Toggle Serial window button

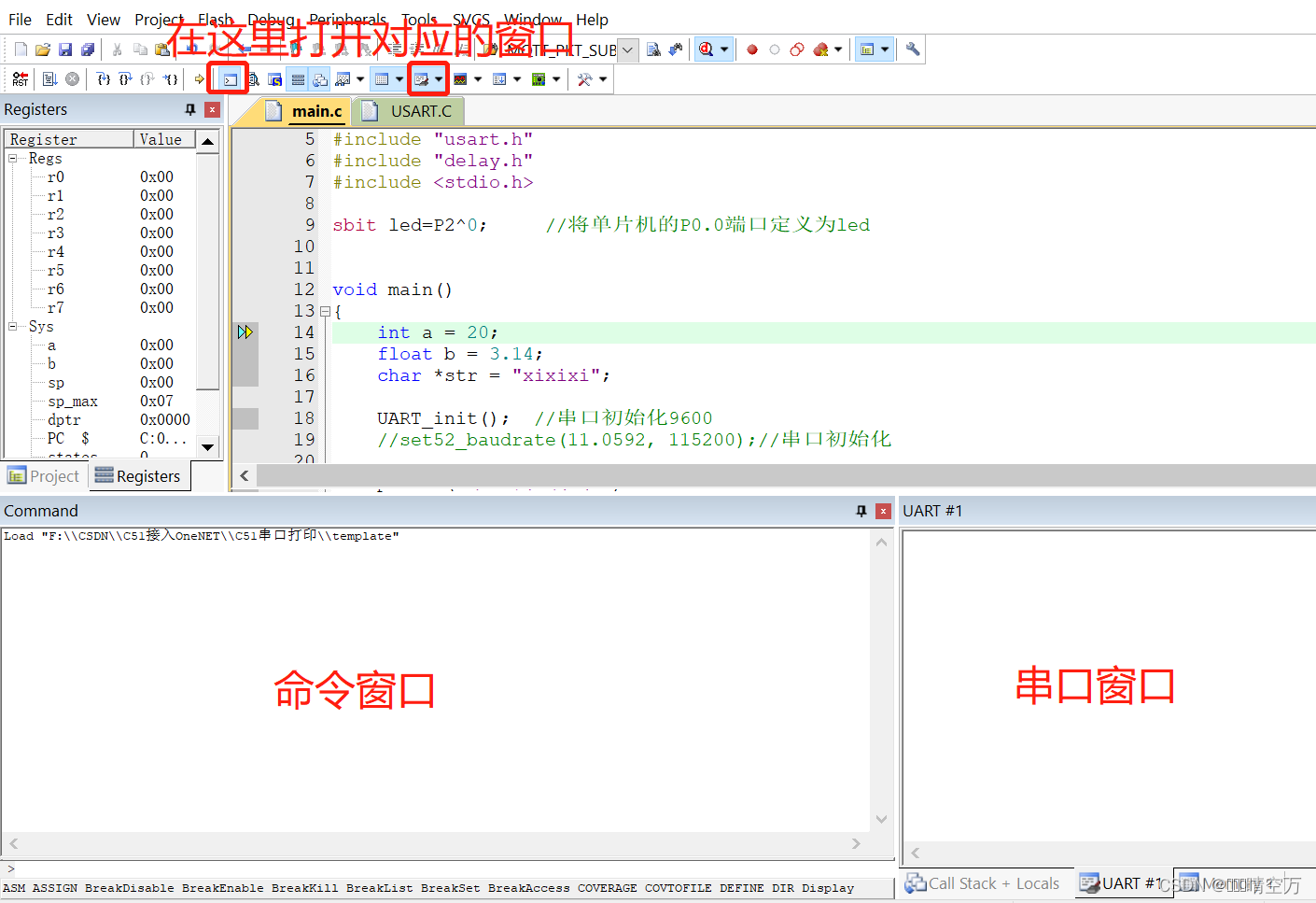point(422,79)
